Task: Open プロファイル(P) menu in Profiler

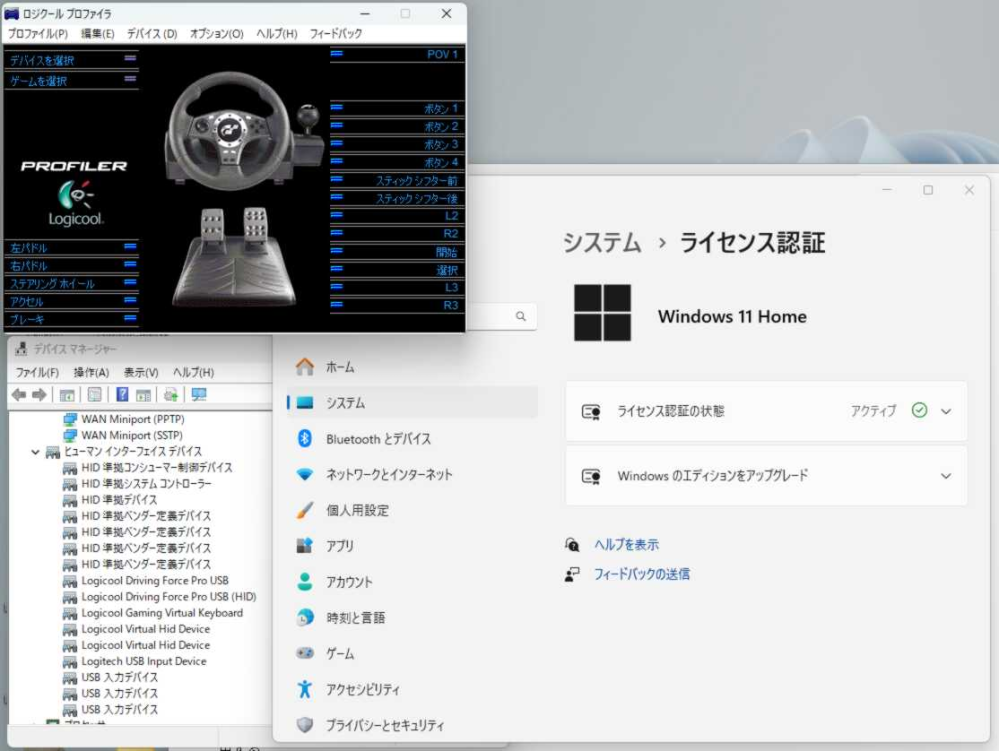Action: point(38,34)
